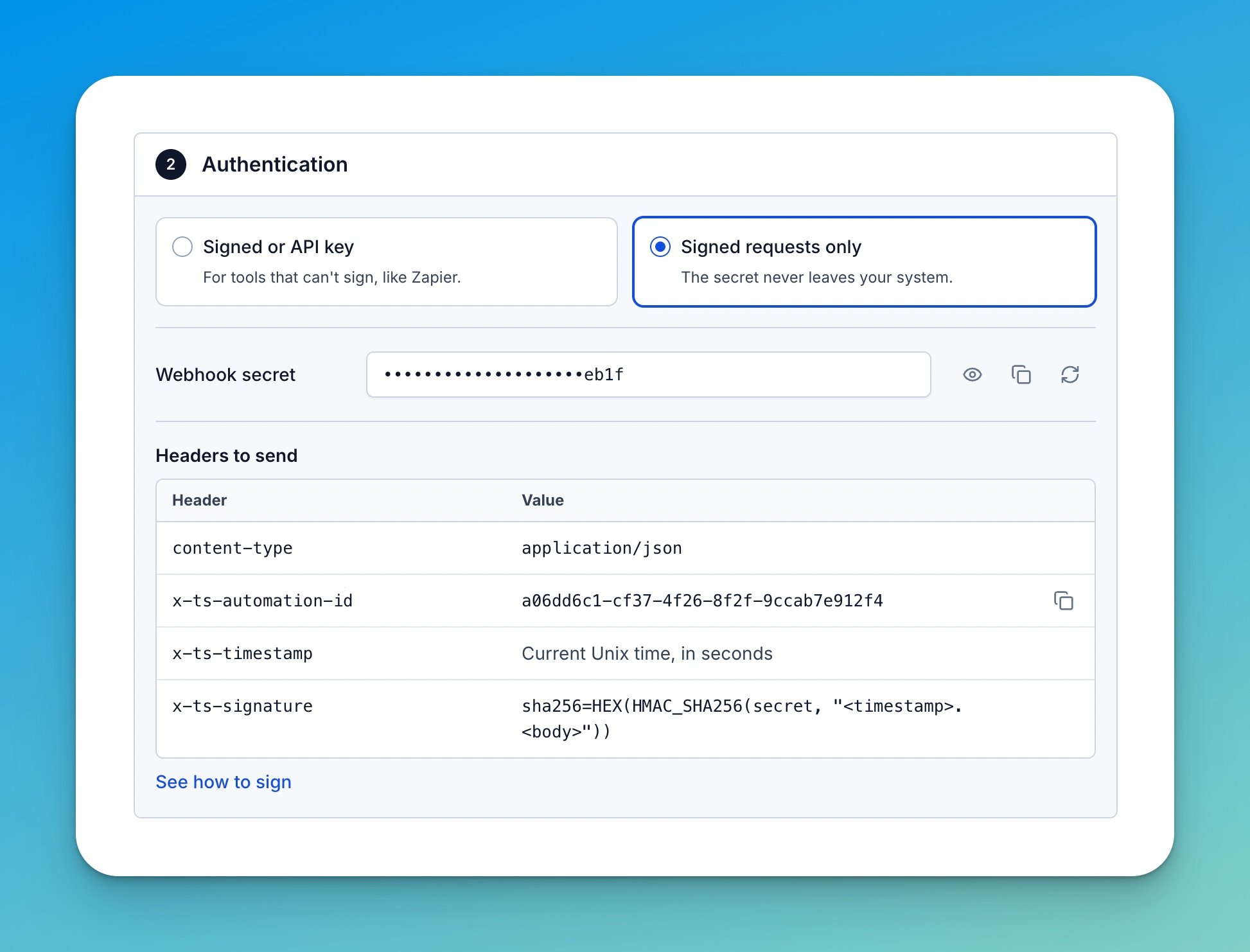Click the automation id a06dd6c1 value
The image size is (1250, 952).
pos(702,601)
